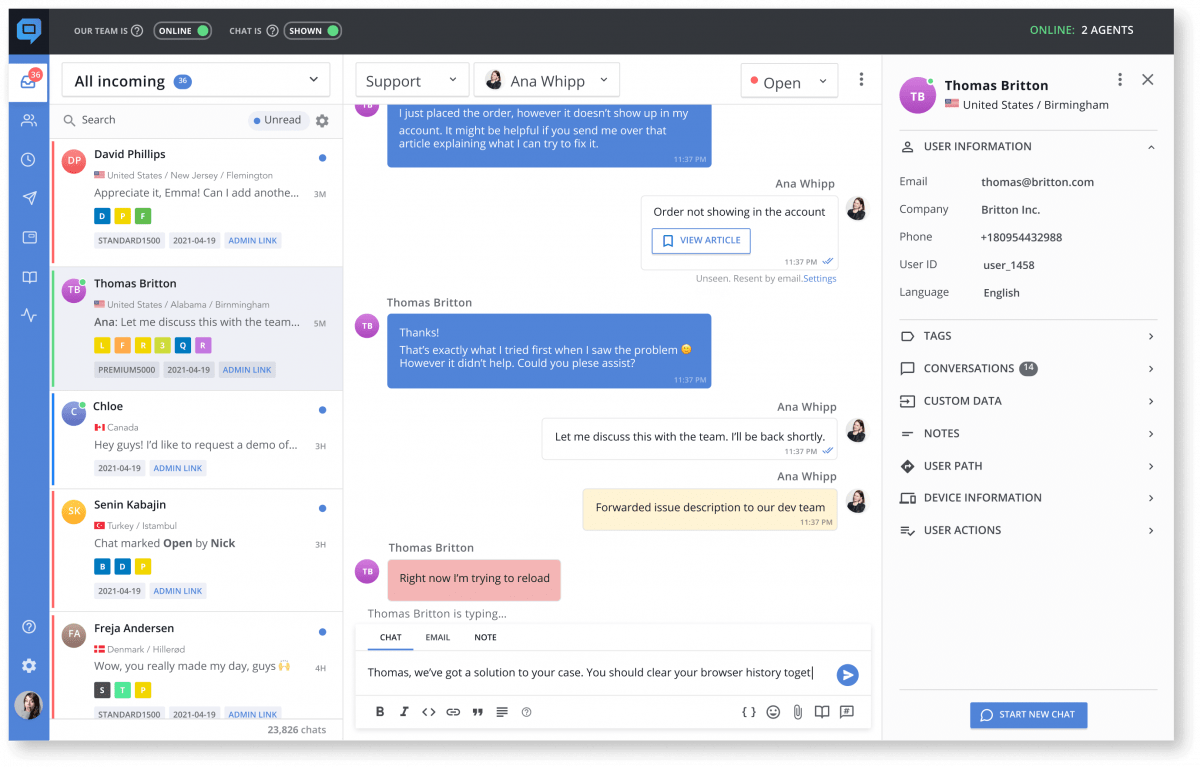The image size is (1200, 767).
Task: Insert a link with the chain icon
Action: pyautogui.click(x=453, y=711)
